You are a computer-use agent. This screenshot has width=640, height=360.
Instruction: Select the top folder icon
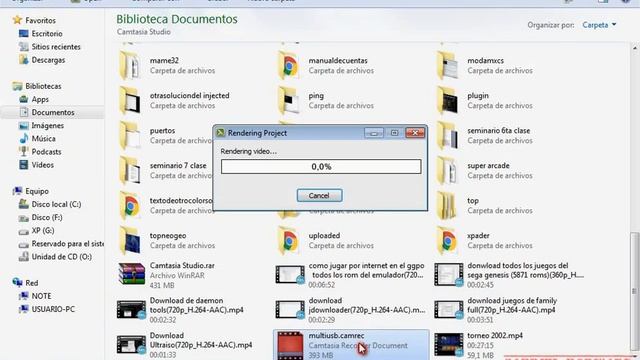tap(448, 206)
